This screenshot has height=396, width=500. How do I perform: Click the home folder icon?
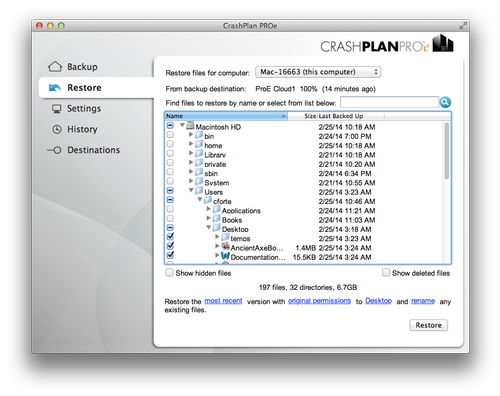coord(199,144)
